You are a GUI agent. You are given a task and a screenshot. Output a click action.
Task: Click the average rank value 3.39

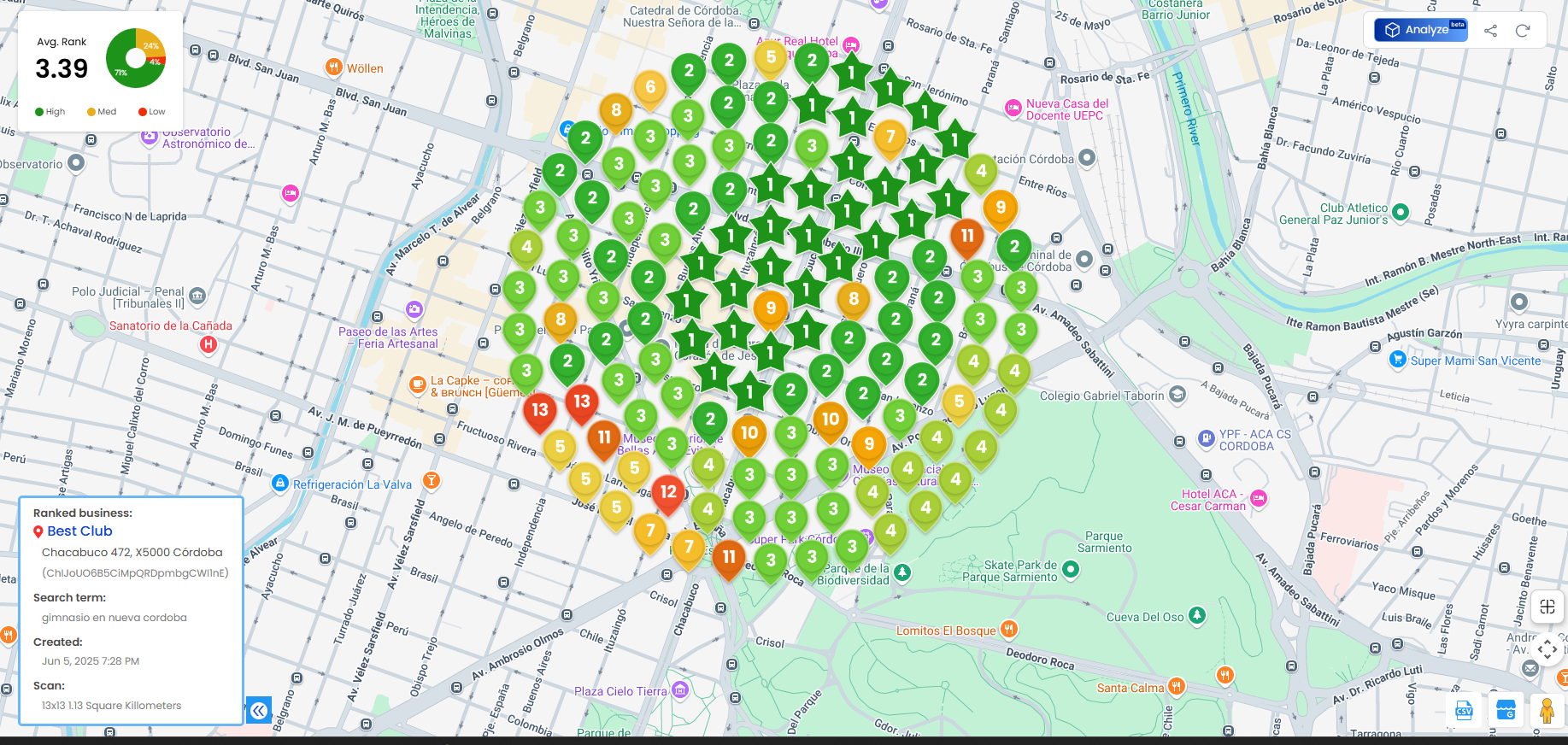coord(62,68)
